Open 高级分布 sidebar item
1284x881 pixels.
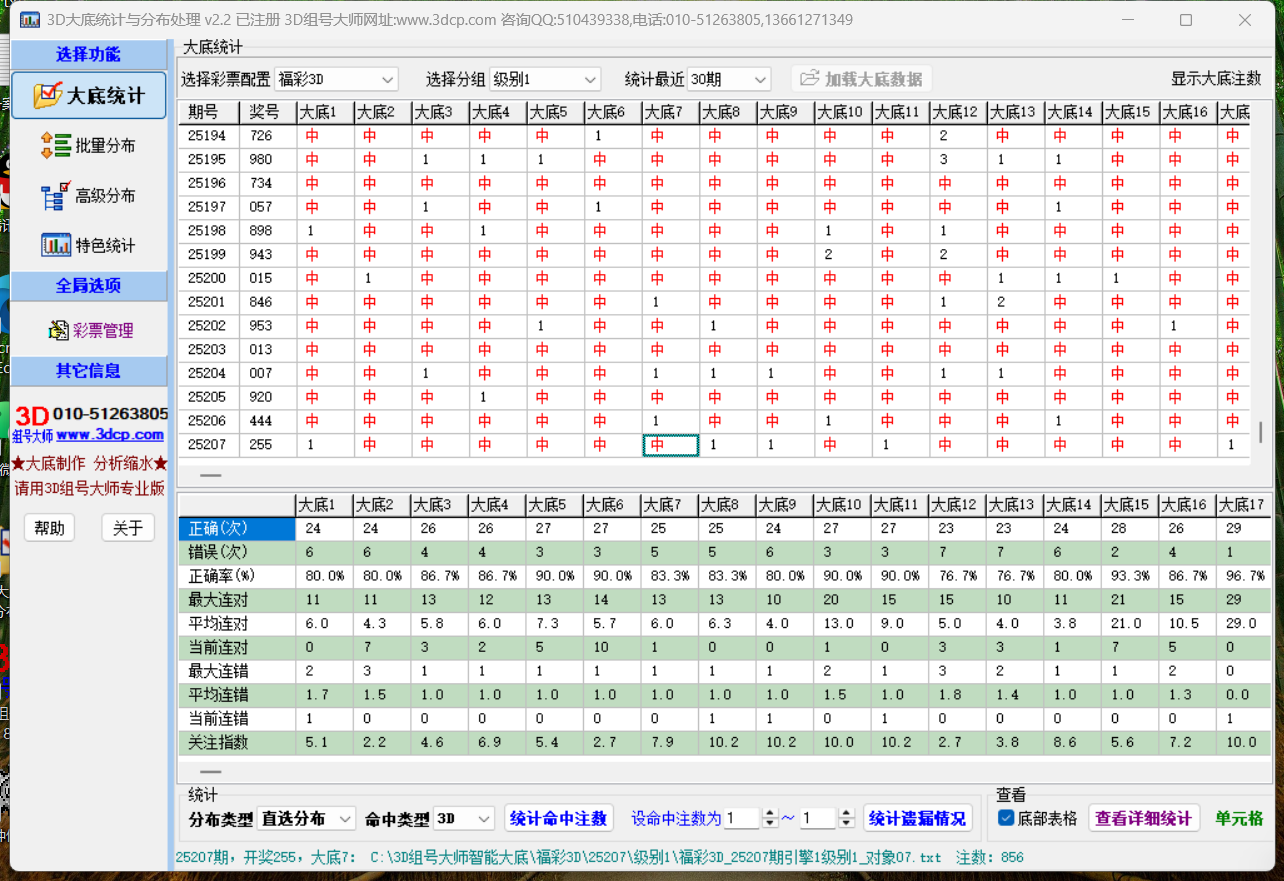point(88,196)
